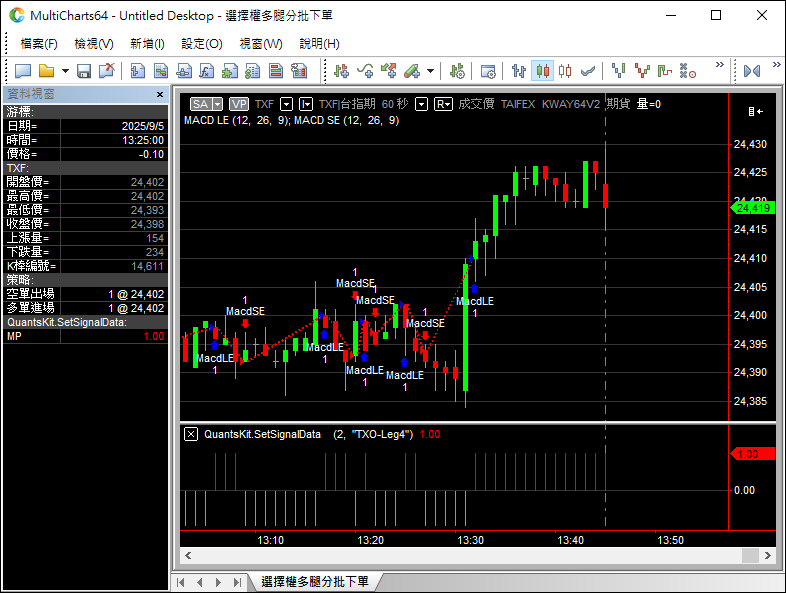Select the red-green Renko-style chart icon
The width and height of the screenshot is (786, 593).
point(642,71)
